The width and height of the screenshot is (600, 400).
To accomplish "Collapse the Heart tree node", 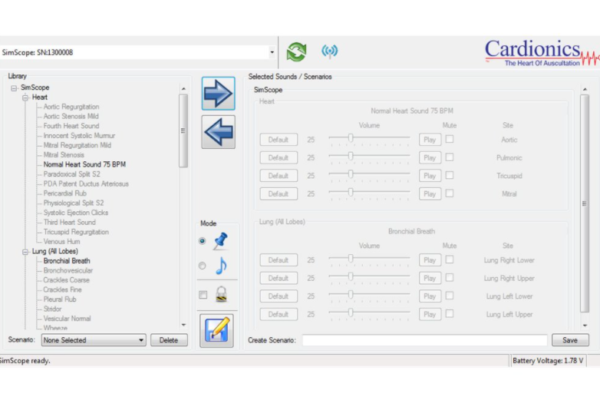I will (25, 98).
